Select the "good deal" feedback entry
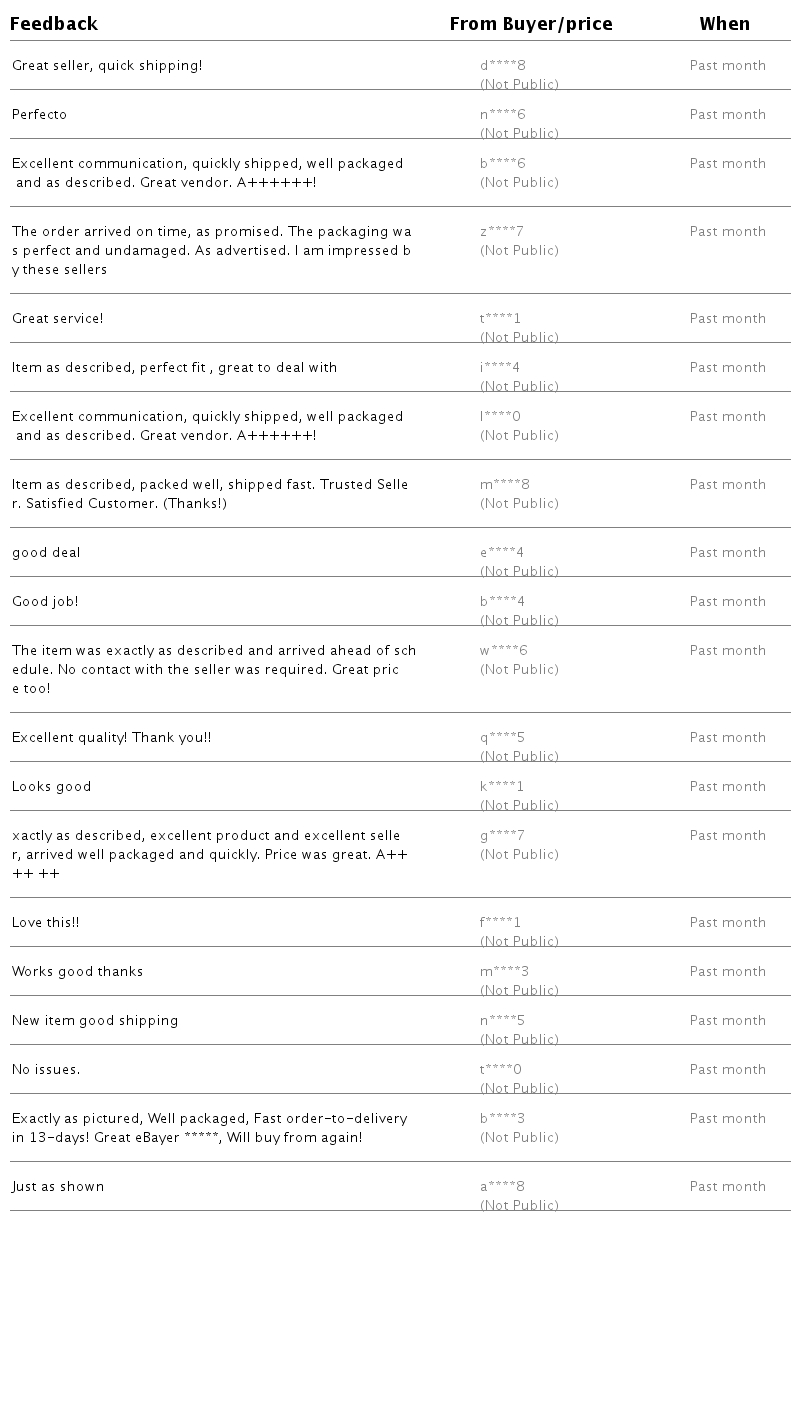Screen dimensions: 800x1424 click(x=46, y=553)
